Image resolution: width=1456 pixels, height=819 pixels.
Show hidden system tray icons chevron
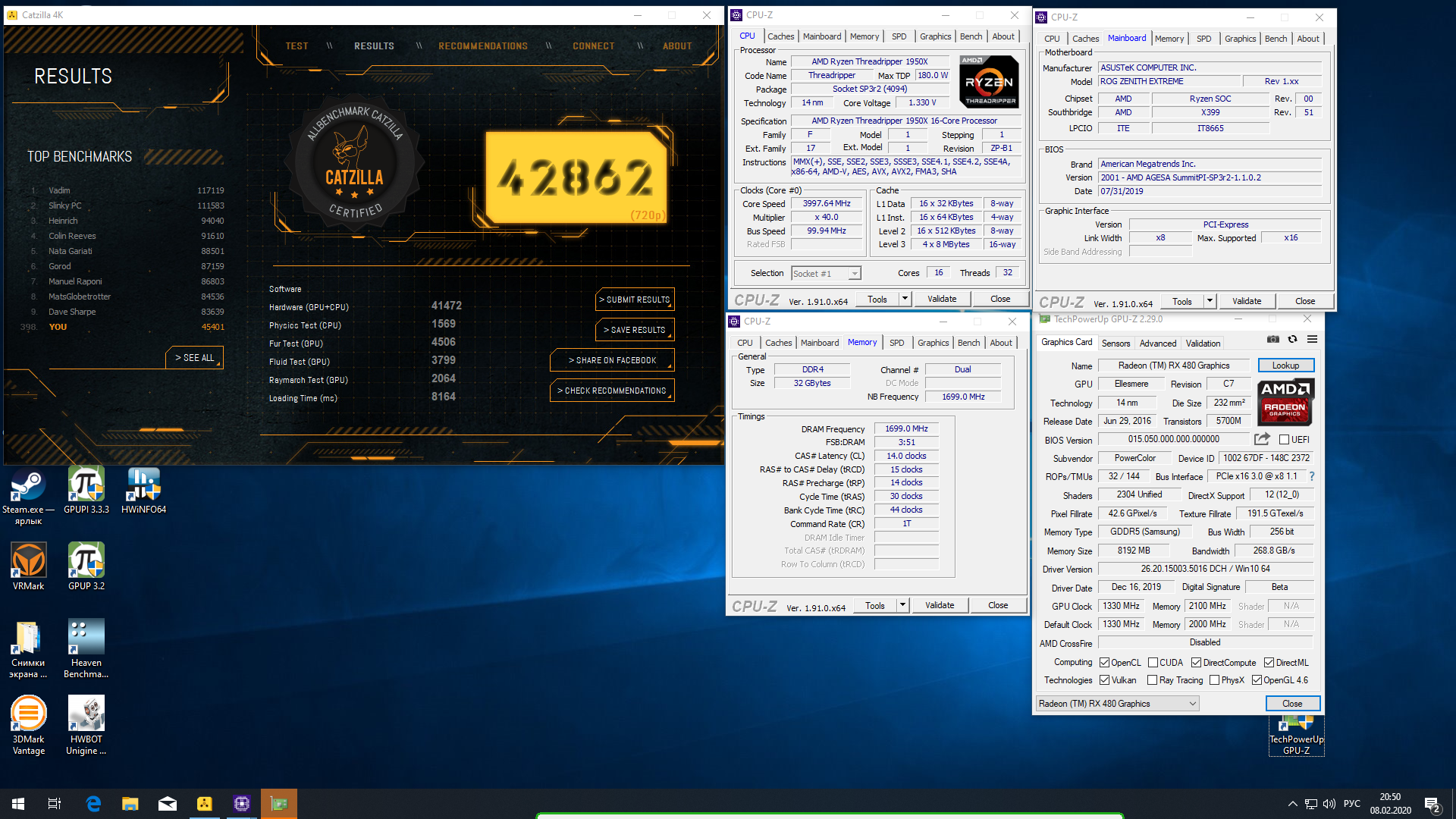(x=1292, y=804)
